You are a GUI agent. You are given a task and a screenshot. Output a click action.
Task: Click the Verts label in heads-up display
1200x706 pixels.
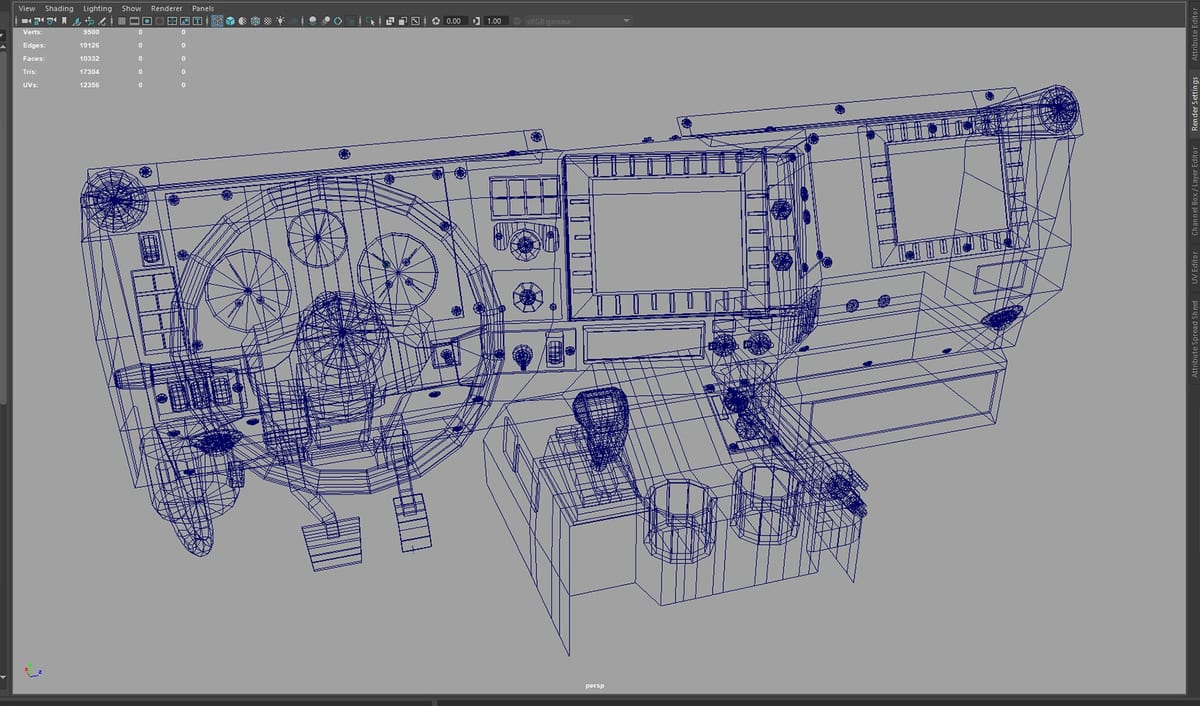tap(32, 32)
